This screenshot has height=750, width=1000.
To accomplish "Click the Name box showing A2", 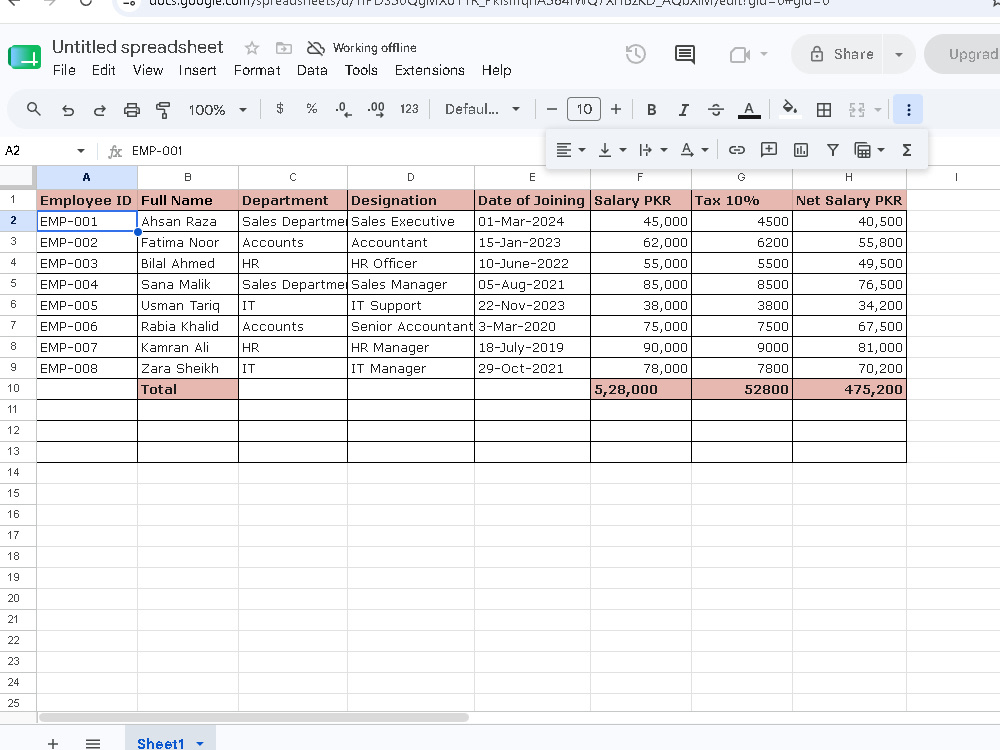I will coord(45,151).
